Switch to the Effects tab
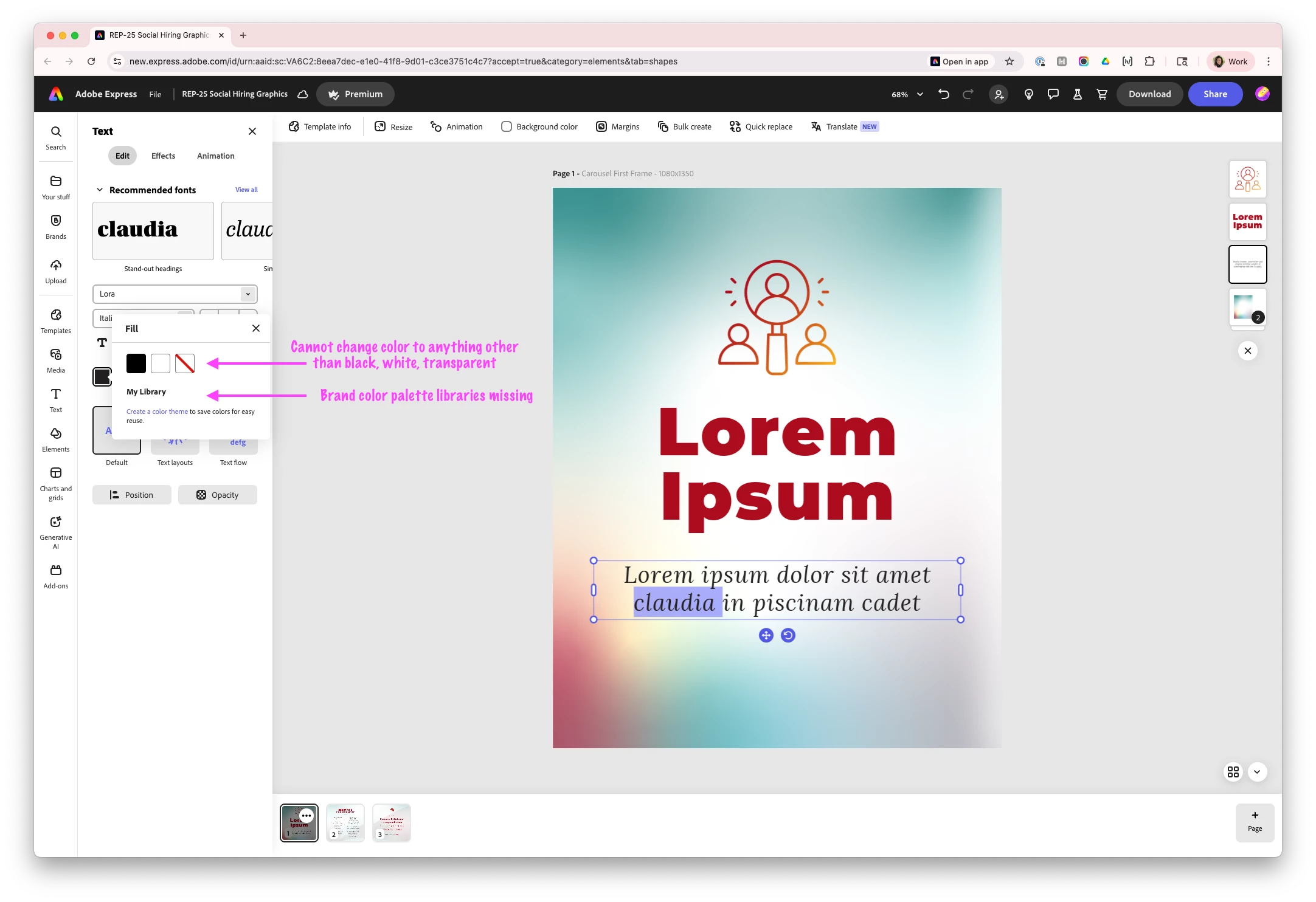Image resolution: width=1316 pixels, height=902 pixels. (x=163, y=156)
